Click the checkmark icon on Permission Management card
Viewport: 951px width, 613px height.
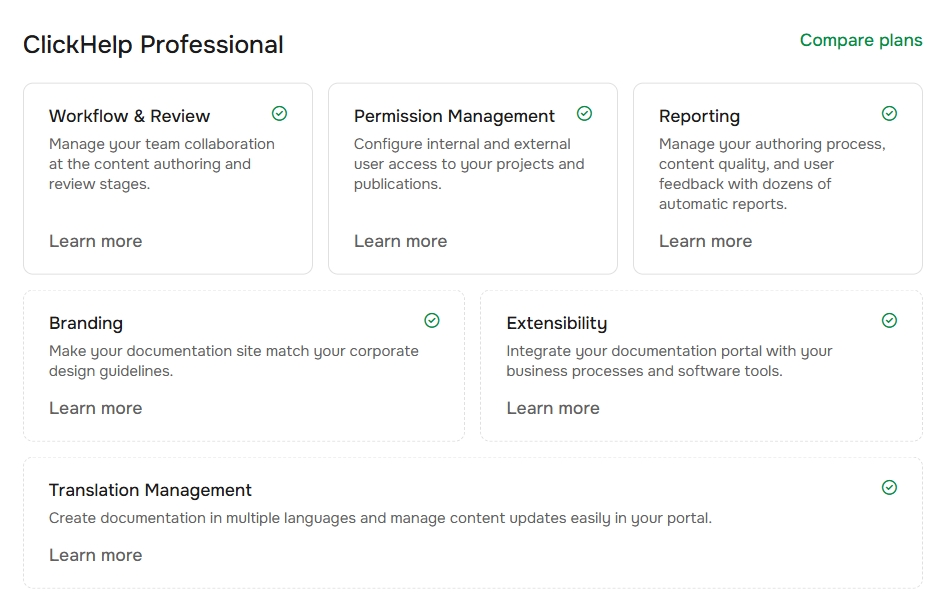click(x=584, y=114)
